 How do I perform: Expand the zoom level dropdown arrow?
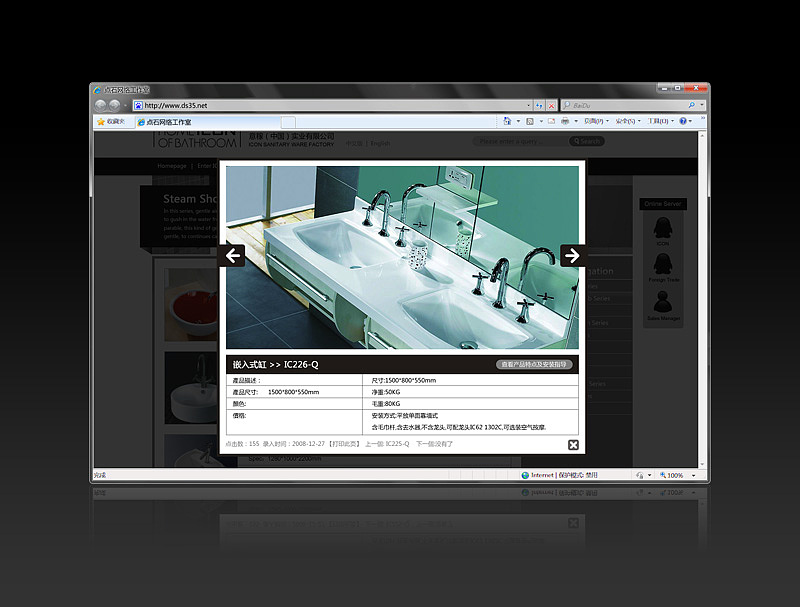[693, 475]
